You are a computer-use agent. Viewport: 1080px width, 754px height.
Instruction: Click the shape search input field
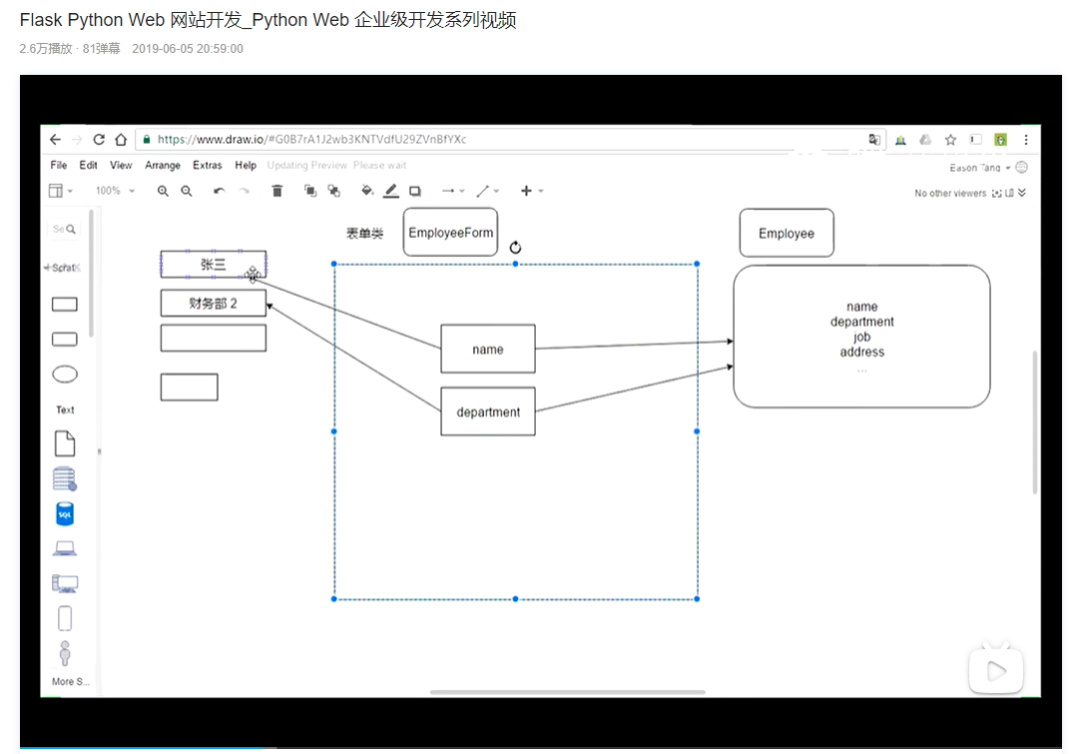click(64, 229)
